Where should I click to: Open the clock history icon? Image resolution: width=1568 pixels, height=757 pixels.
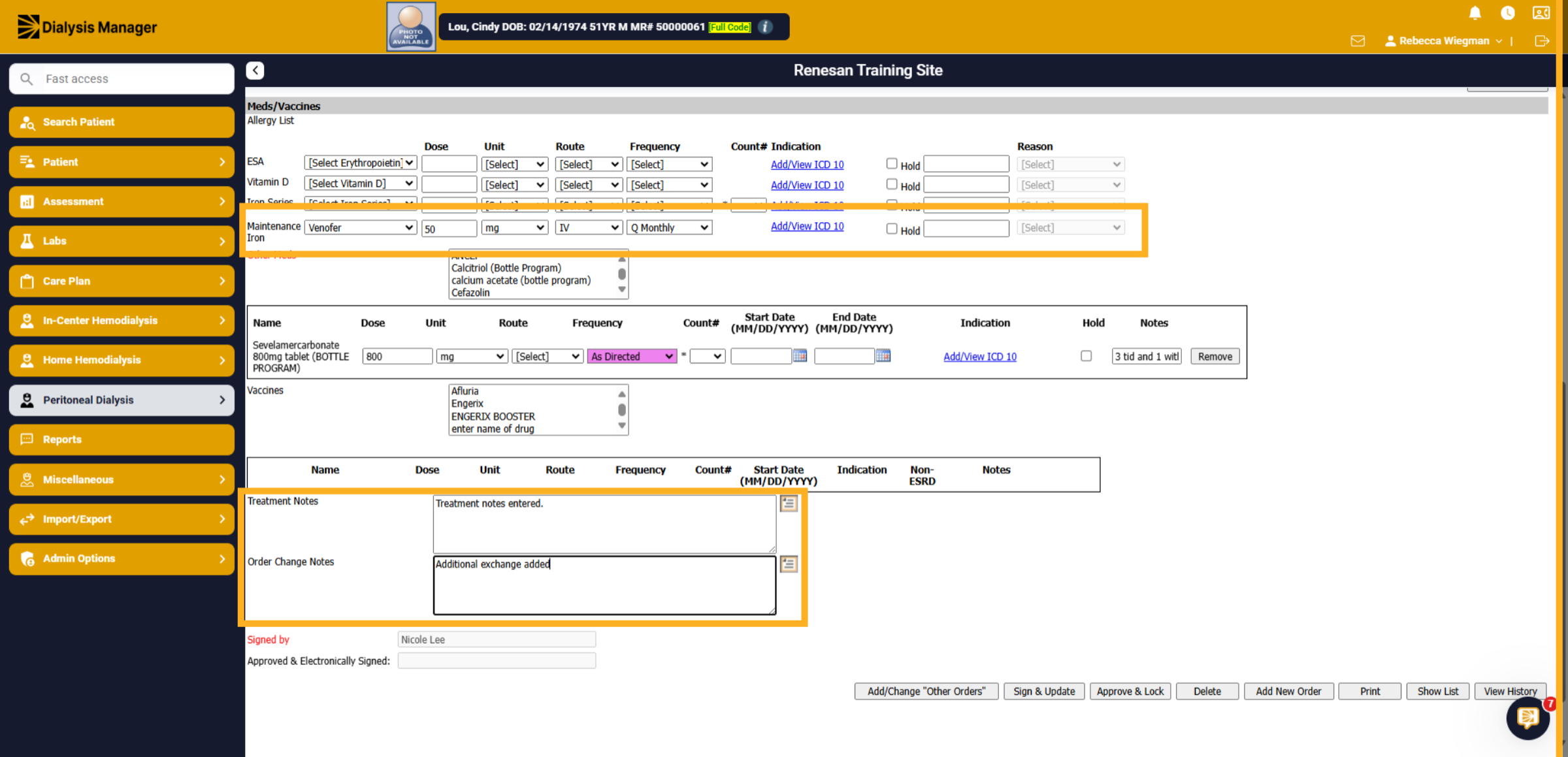[x=1508, y=13]
